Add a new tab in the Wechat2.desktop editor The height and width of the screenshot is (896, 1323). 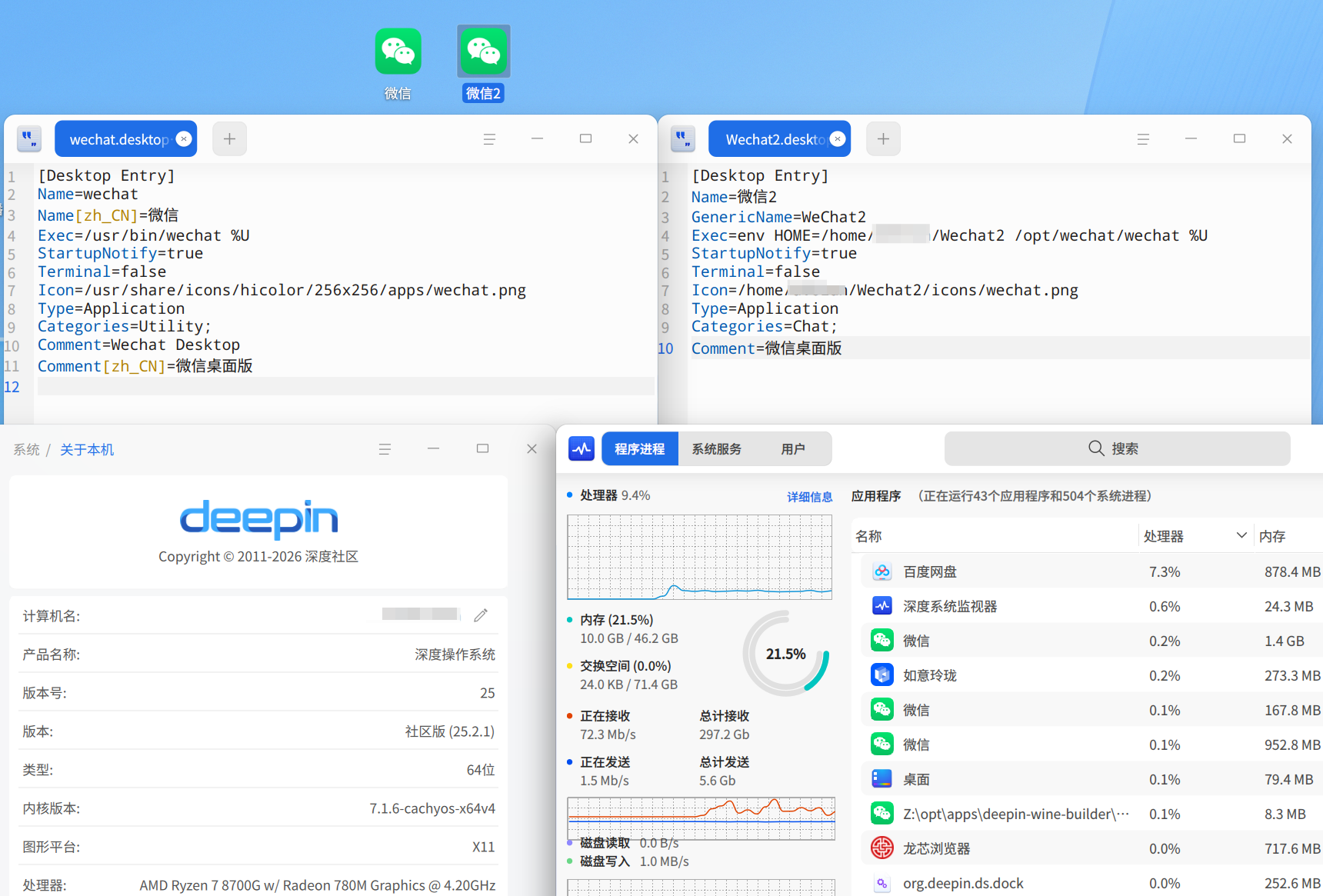[883, 139]
